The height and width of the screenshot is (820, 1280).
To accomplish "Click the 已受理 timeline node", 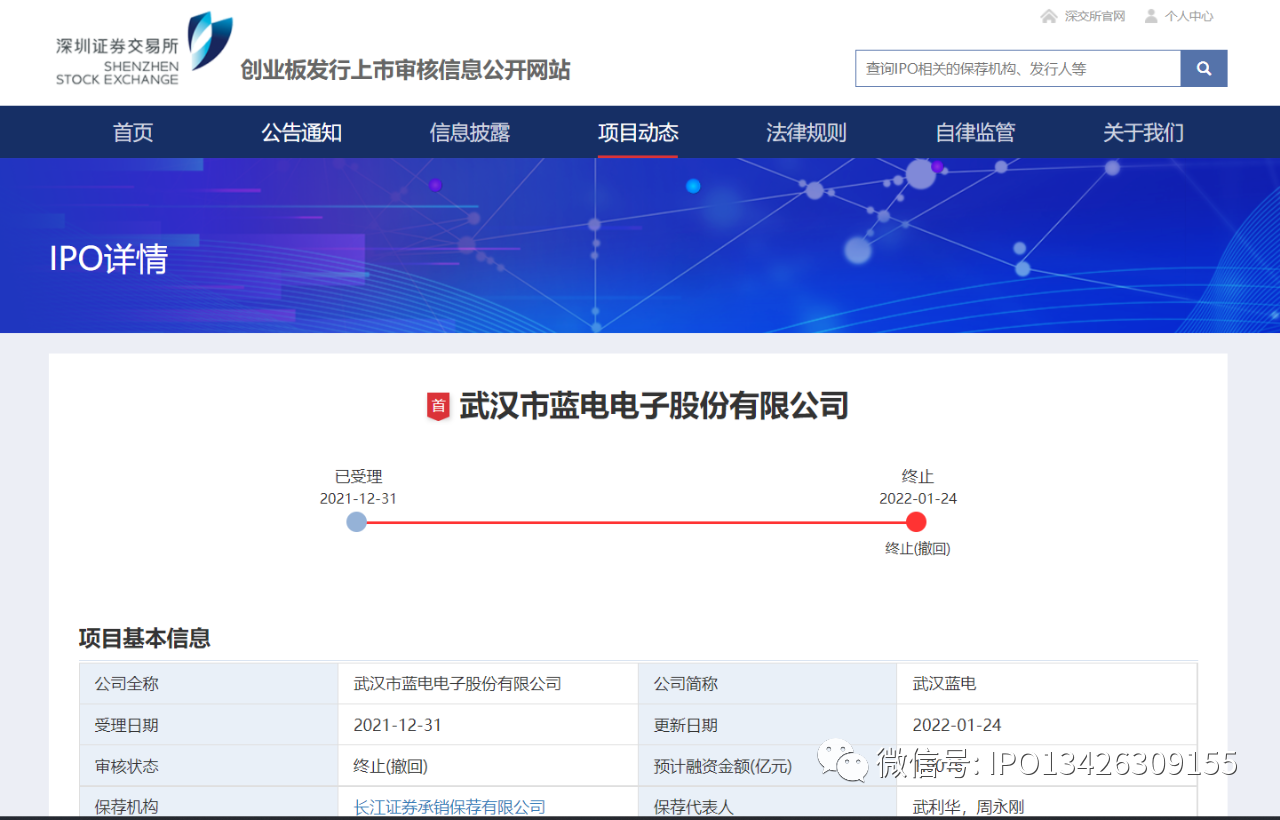I will (x=357, y=522).
